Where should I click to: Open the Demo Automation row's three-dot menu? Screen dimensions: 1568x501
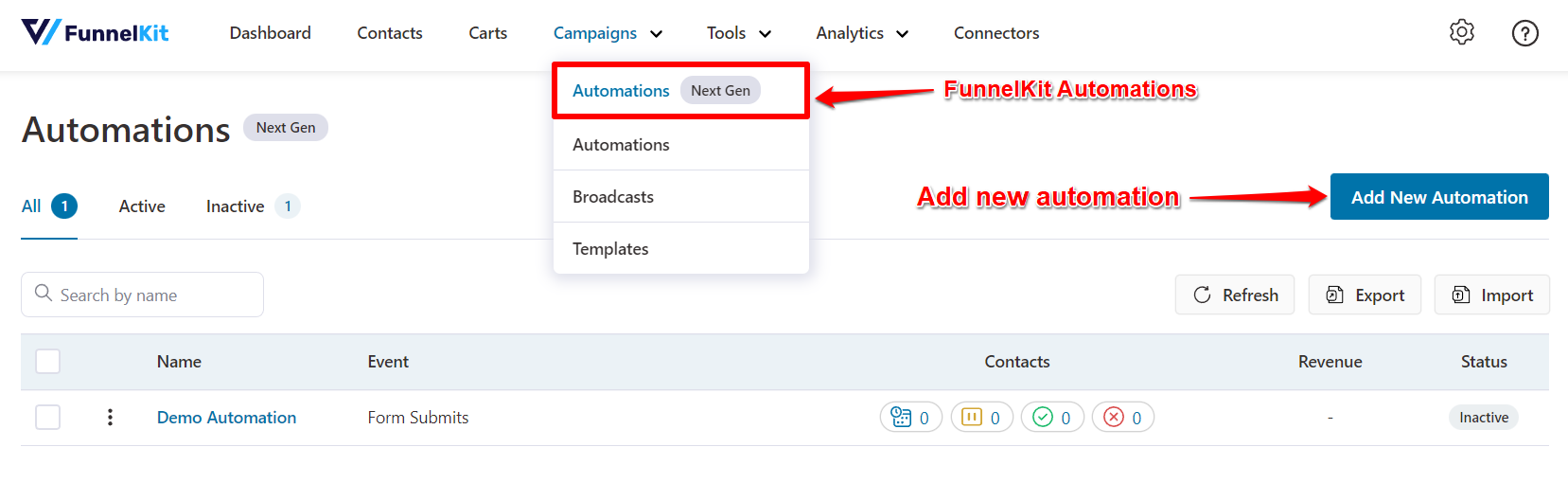[110, 418]
